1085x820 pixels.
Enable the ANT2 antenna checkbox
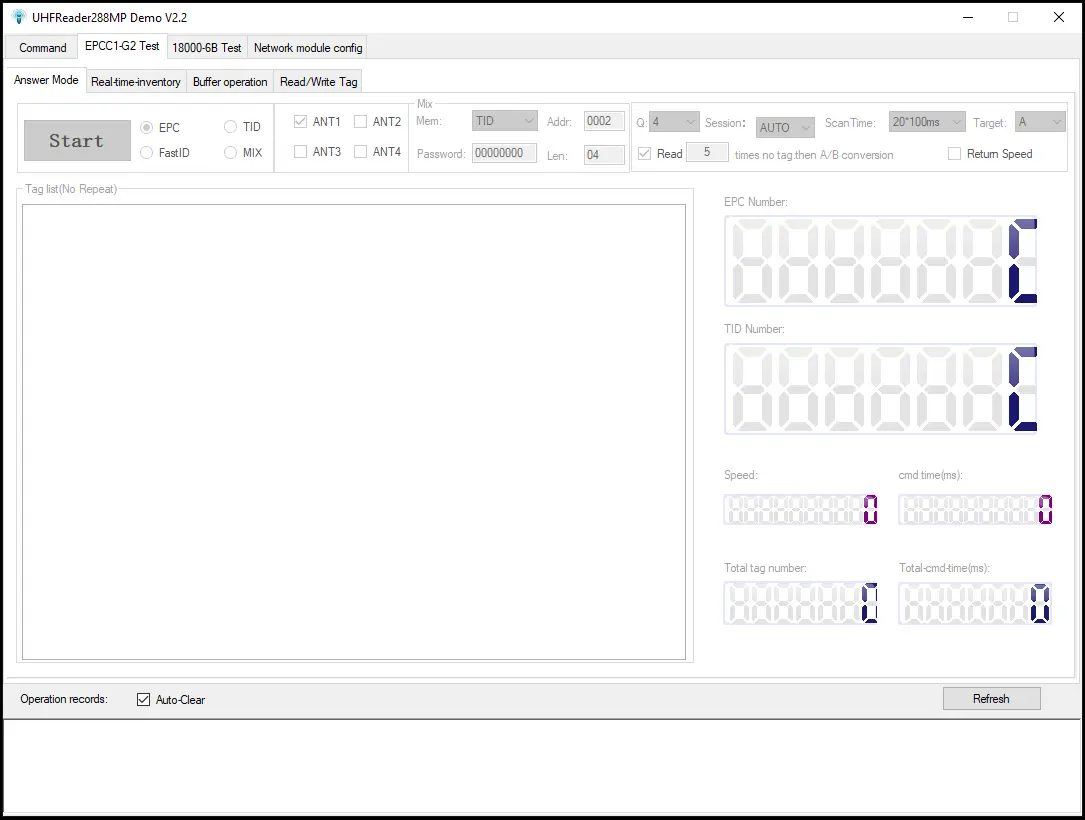click(x=361, y=122)
